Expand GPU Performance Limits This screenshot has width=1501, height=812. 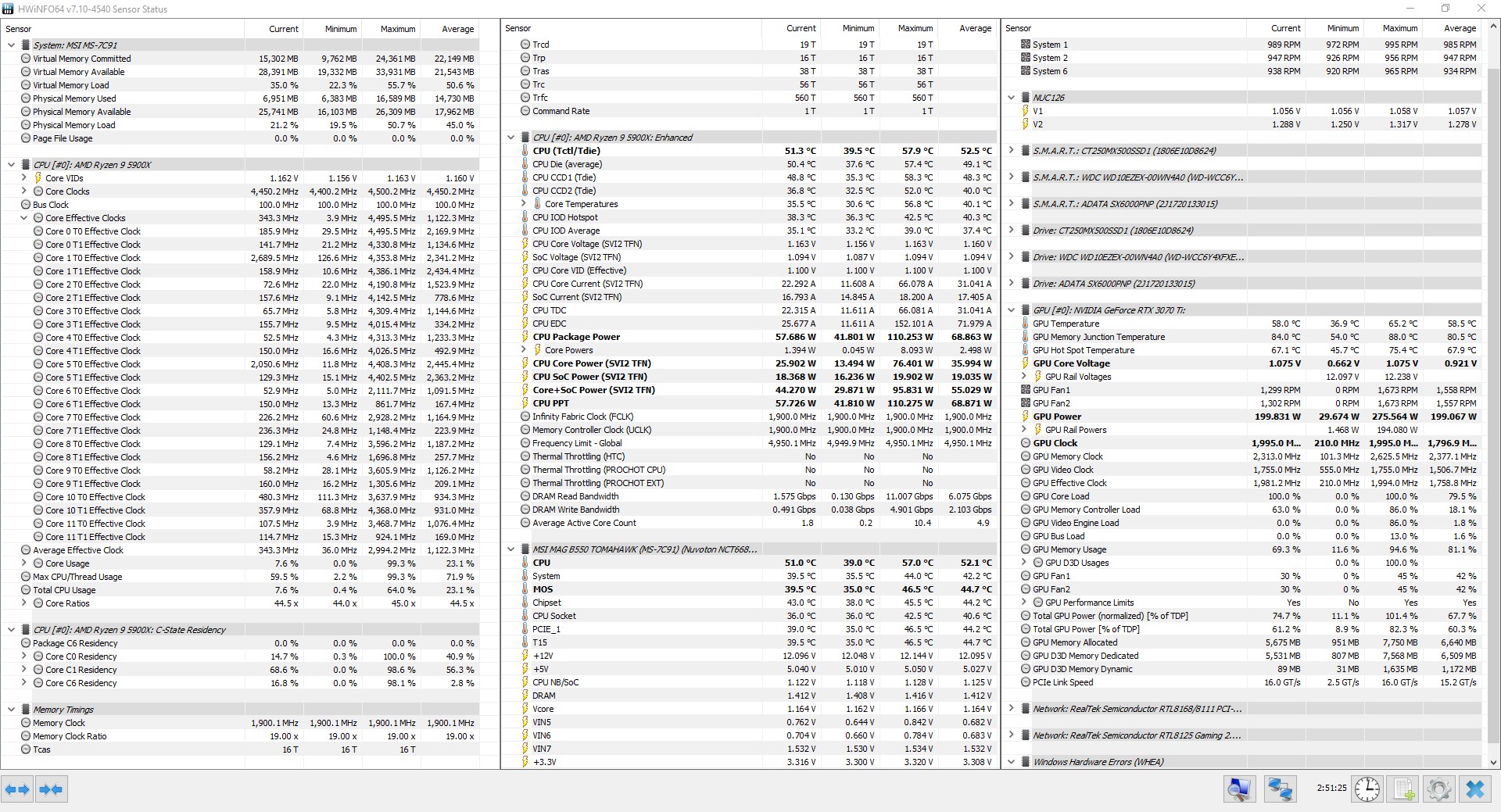pyautogui.click(x=1024, y=603)
